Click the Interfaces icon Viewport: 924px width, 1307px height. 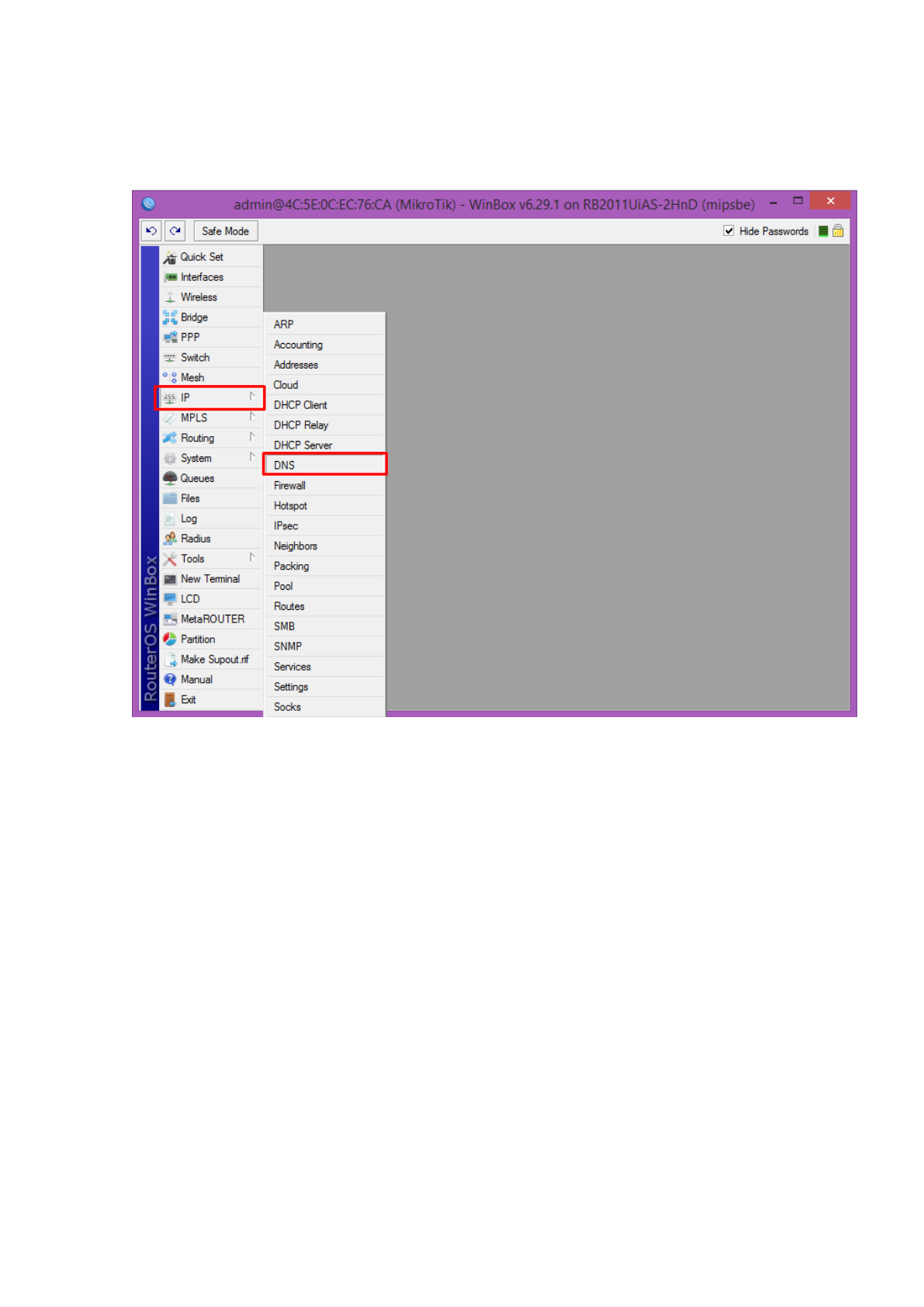[x=170, y=278]
